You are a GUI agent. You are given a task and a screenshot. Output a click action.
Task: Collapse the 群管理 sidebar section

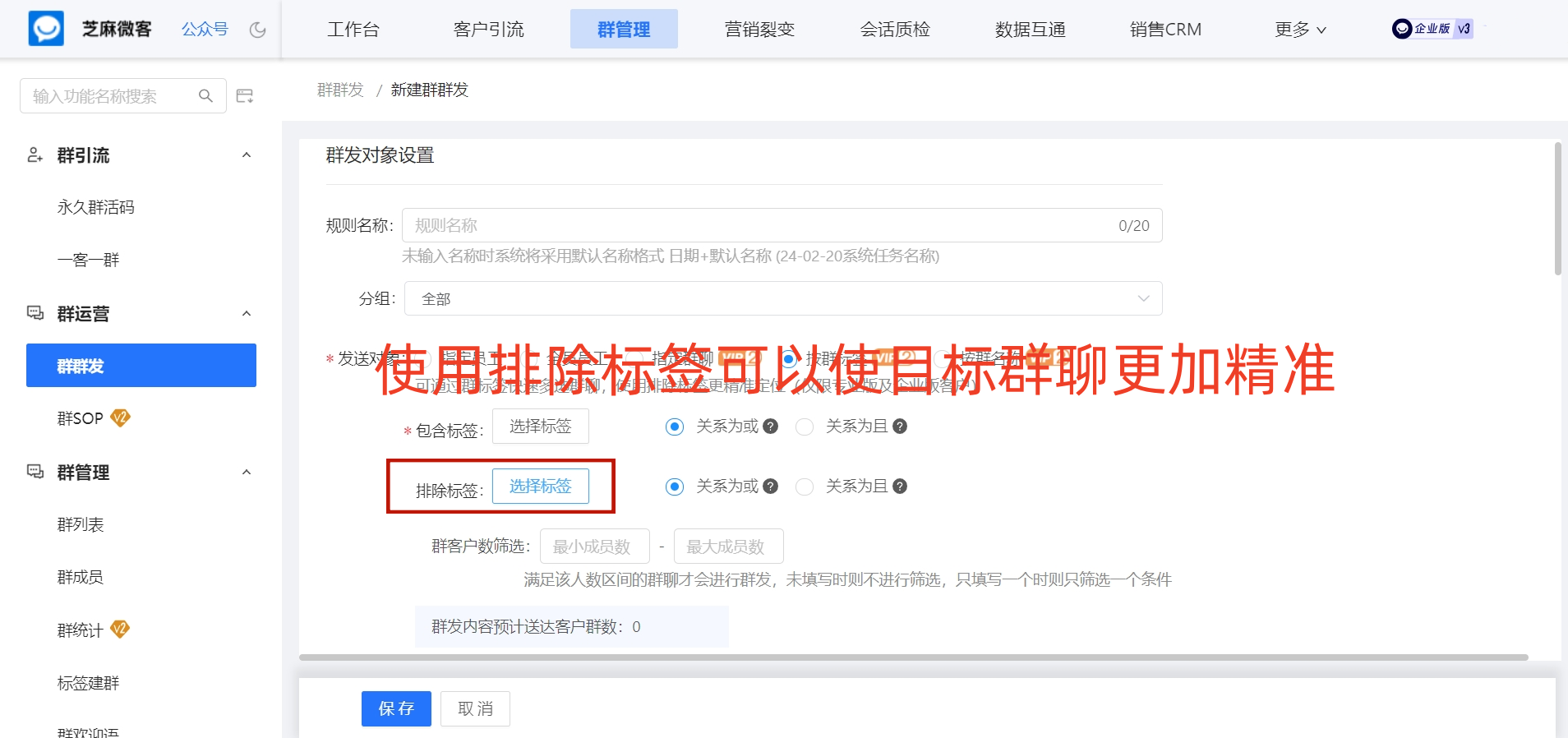click(x=247, y=473)
